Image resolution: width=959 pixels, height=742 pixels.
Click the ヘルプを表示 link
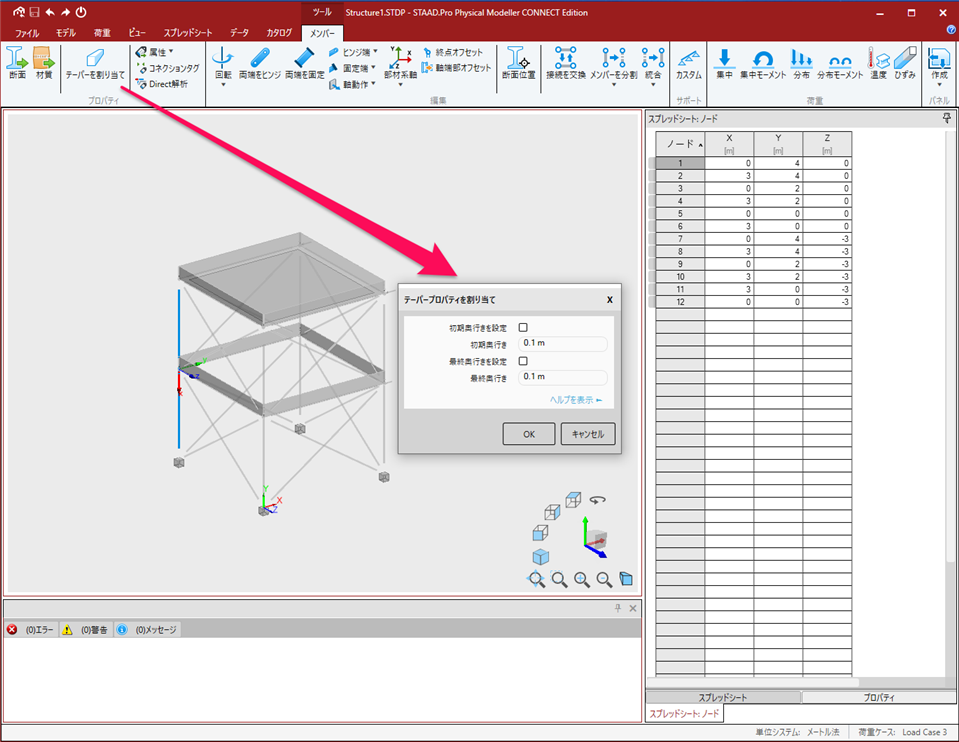[576, 399]
